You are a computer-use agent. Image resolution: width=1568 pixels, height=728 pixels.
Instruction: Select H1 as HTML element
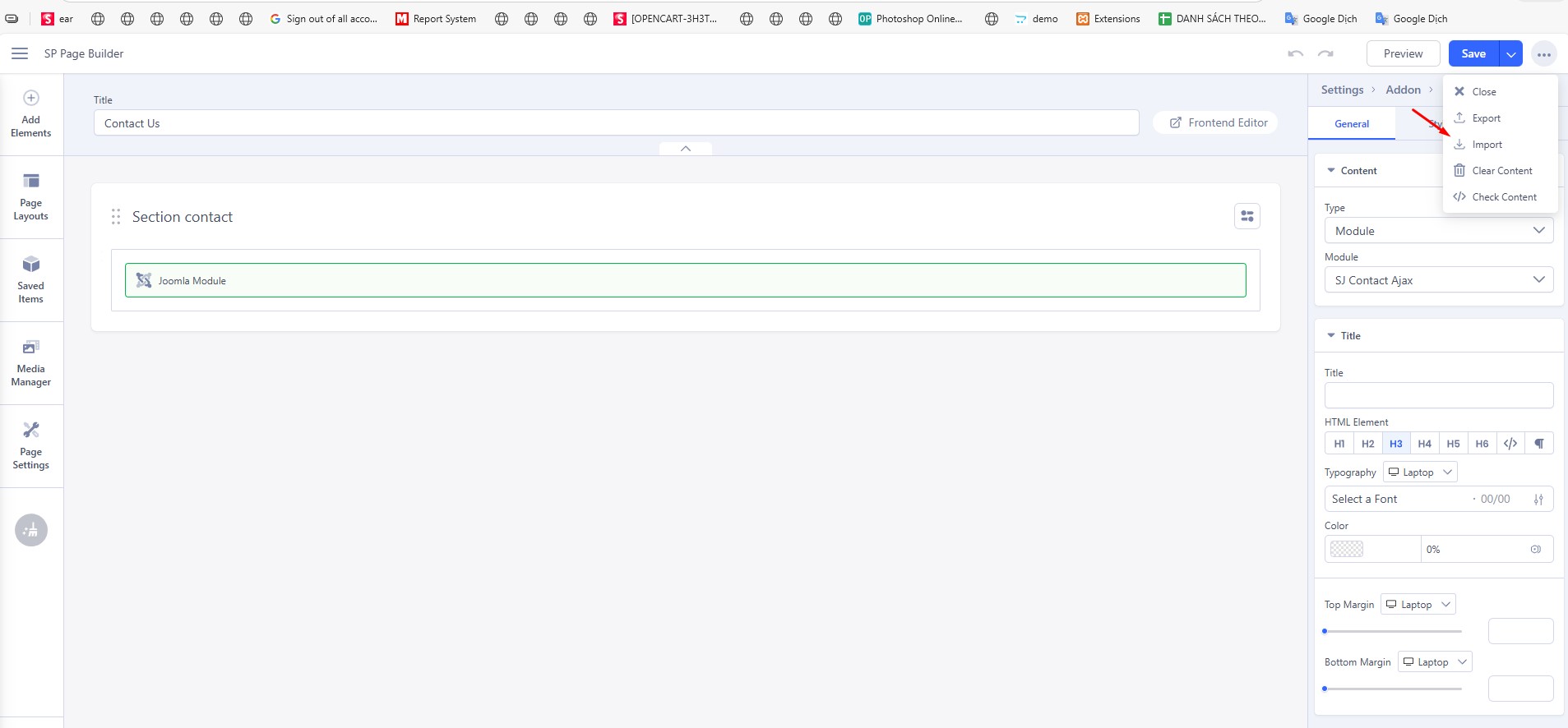point(1339,444)
